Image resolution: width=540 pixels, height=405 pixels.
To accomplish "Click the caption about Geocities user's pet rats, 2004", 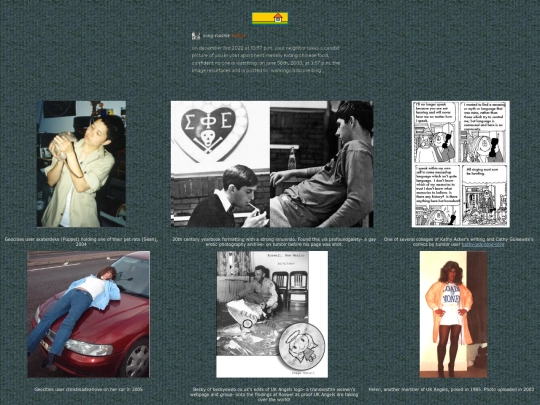I will (81, 242).
